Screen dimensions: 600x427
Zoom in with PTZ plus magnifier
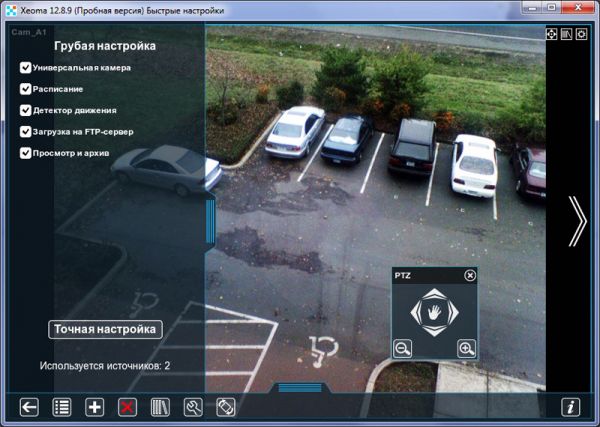click(x=466, y=349)
